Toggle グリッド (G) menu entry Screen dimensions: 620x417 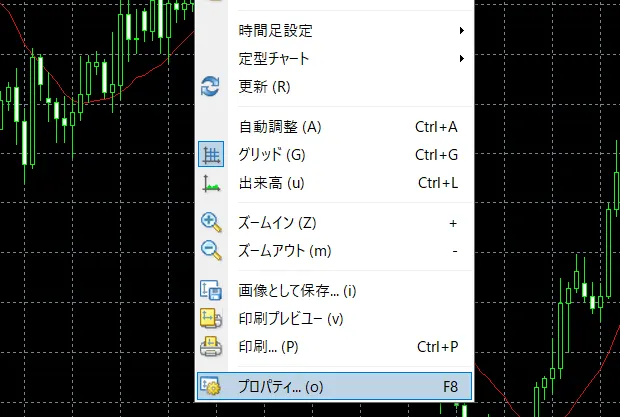pos(335,155)
